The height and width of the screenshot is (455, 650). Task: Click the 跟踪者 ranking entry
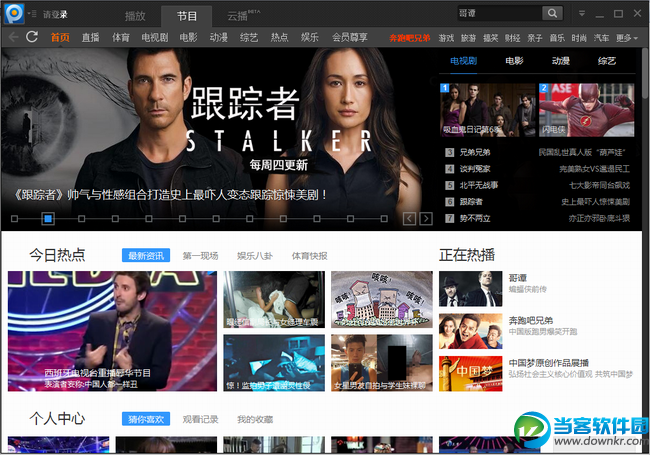[x=471, y=202]
